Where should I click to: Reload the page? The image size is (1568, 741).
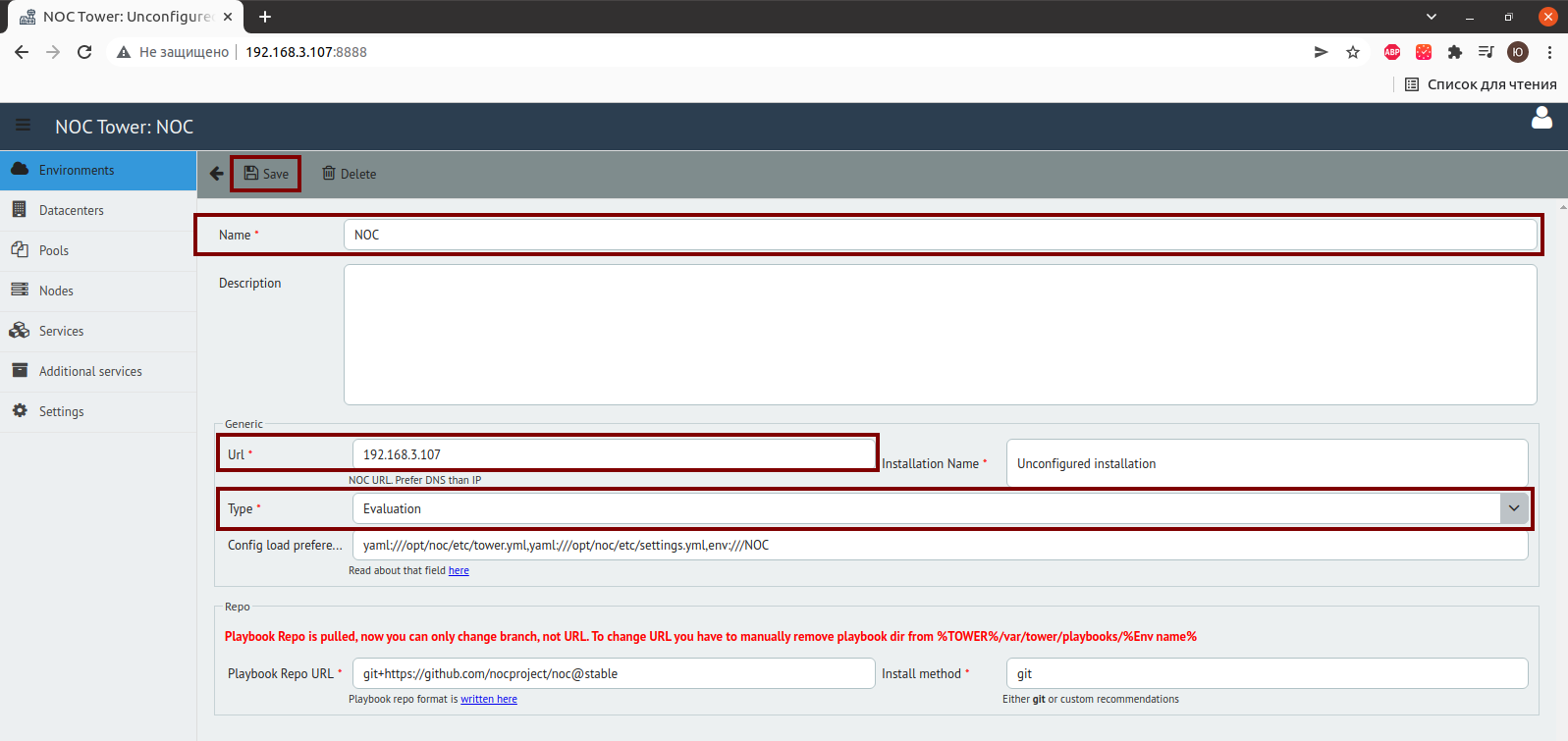point(84,52)
